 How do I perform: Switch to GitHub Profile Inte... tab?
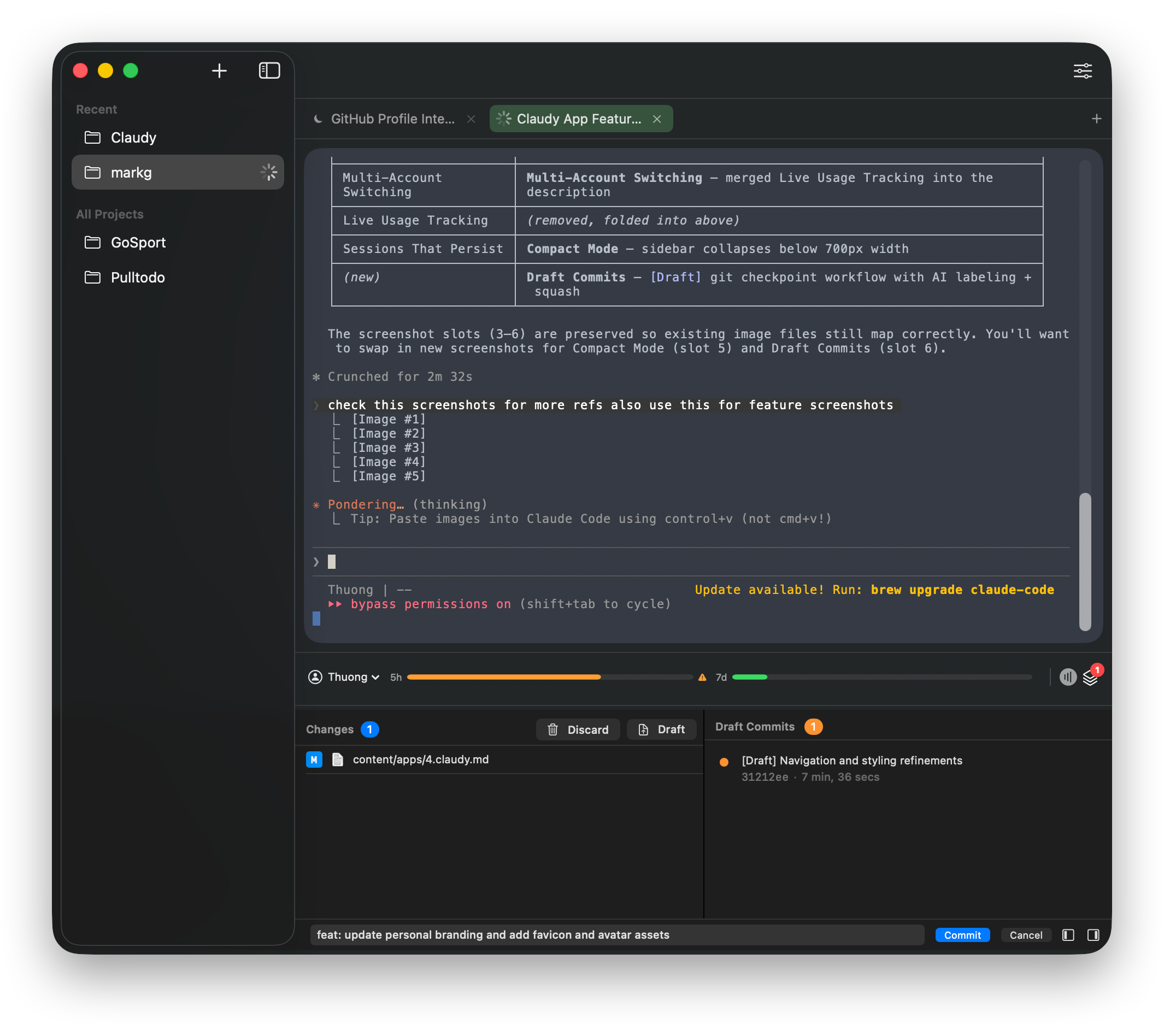click(392, 119)
